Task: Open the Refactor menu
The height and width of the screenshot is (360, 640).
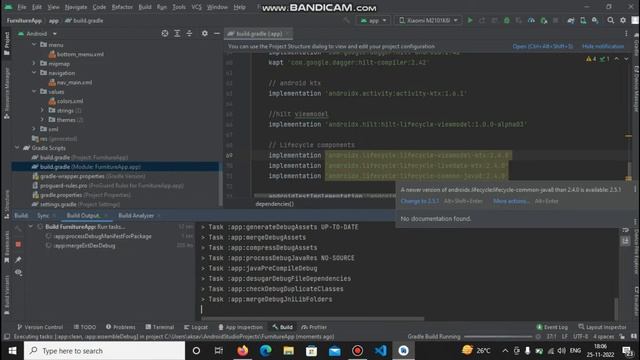Action: tap(122, 7)
